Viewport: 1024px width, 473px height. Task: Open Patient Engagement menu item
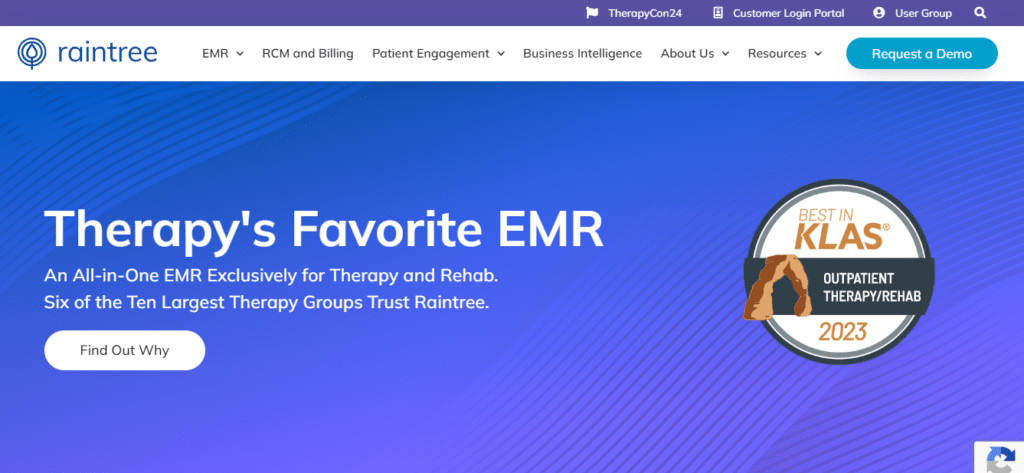coord(430,54)
